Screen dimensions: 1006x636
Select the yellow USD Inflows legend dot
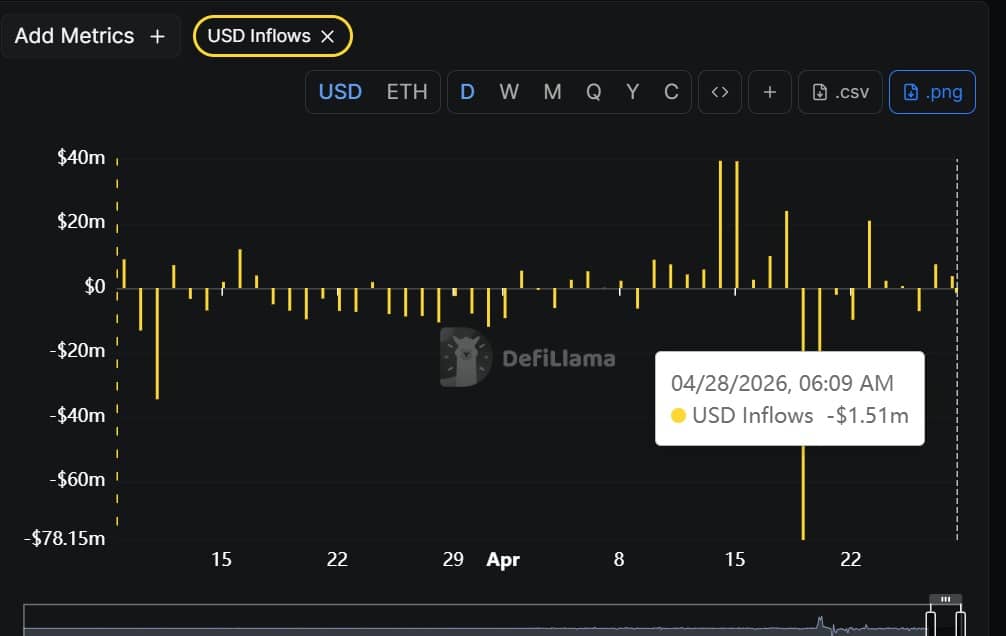coord(679,415)
